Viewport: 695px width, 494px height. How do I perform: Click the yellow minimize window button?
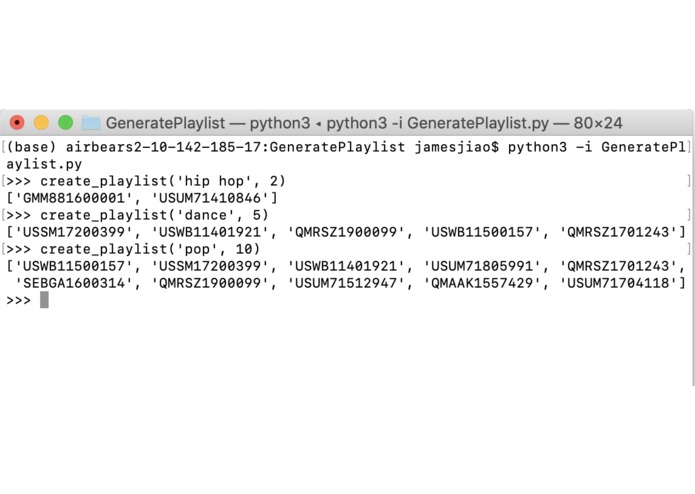click(41, 122)
